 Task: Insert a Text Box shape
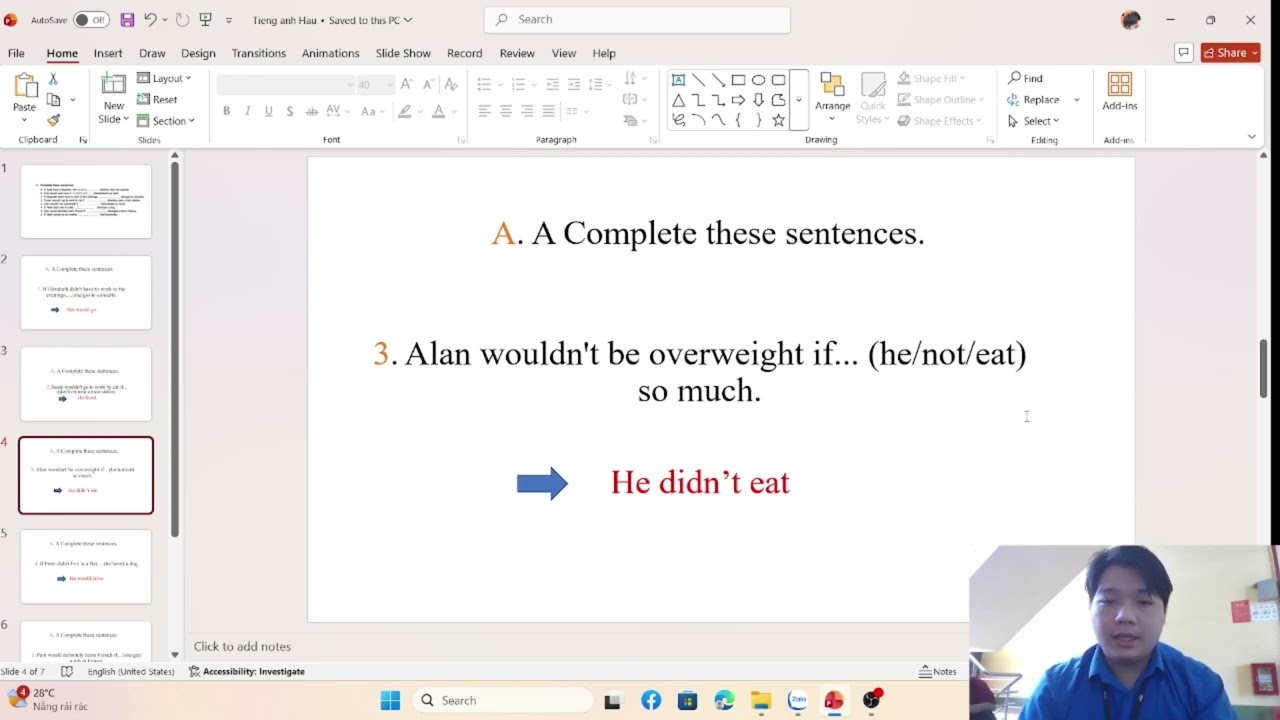(x=678, y=80)
